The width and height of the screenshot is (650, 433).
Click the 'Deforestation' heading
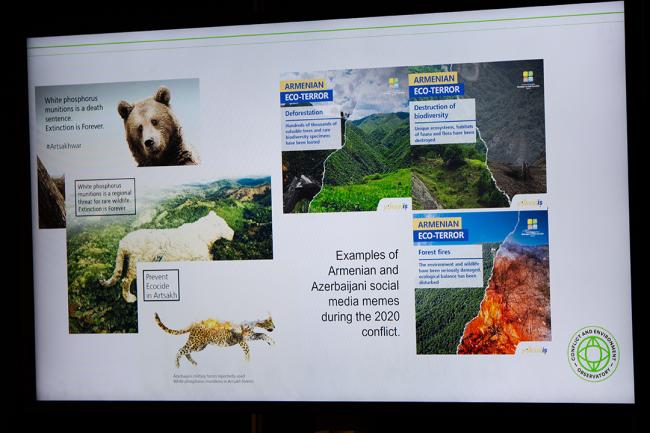(304, 113)
